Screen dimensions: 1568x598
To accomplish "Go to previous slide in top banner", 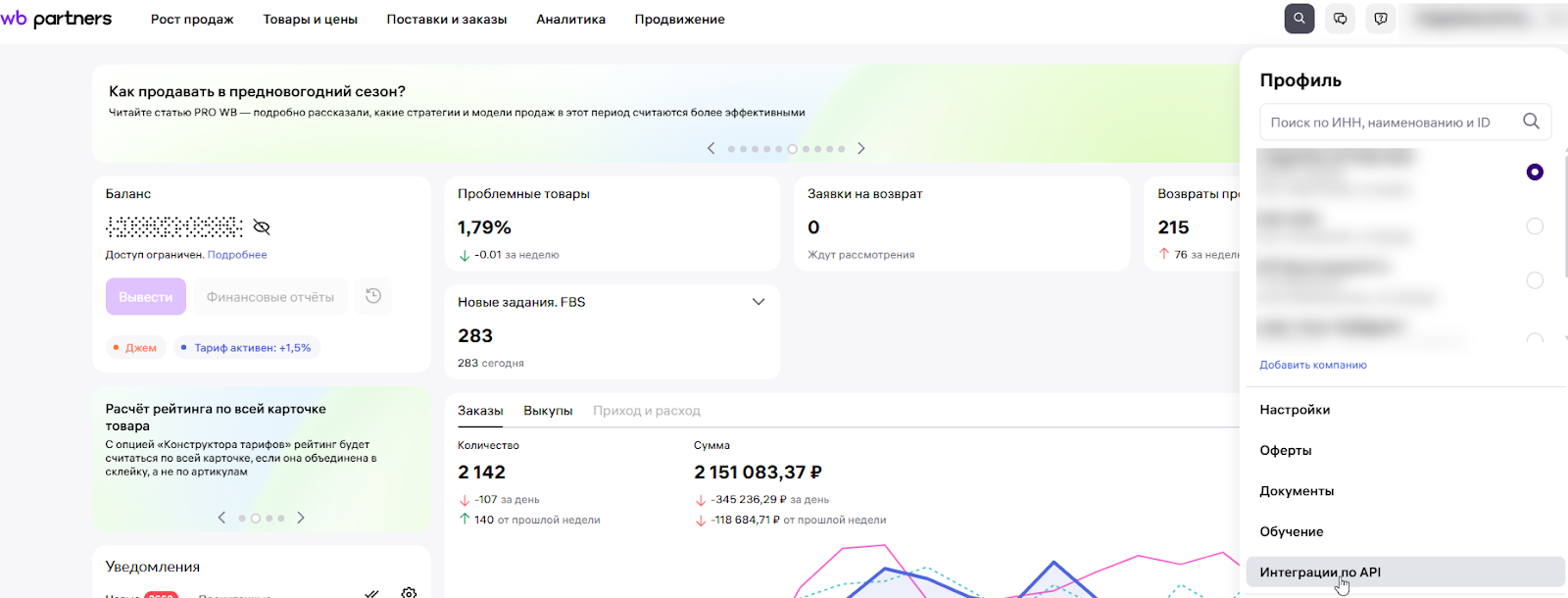I will (711, 149).
